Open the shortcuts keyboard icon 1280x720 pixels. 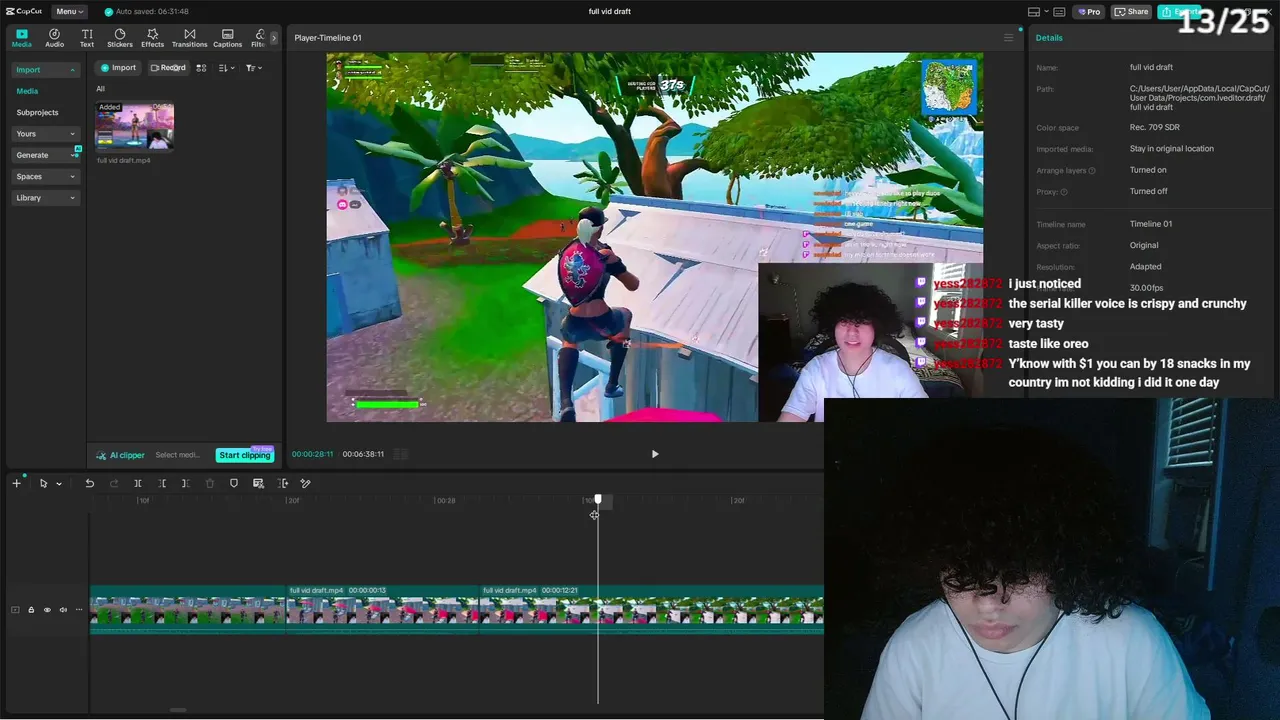[x=1060, y=12]
